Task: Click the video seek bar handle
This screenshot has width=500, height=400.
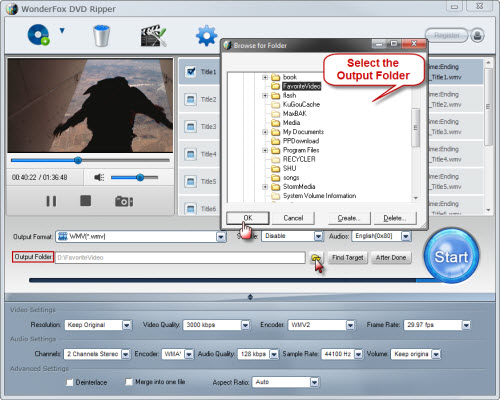Action: point(78,160)
